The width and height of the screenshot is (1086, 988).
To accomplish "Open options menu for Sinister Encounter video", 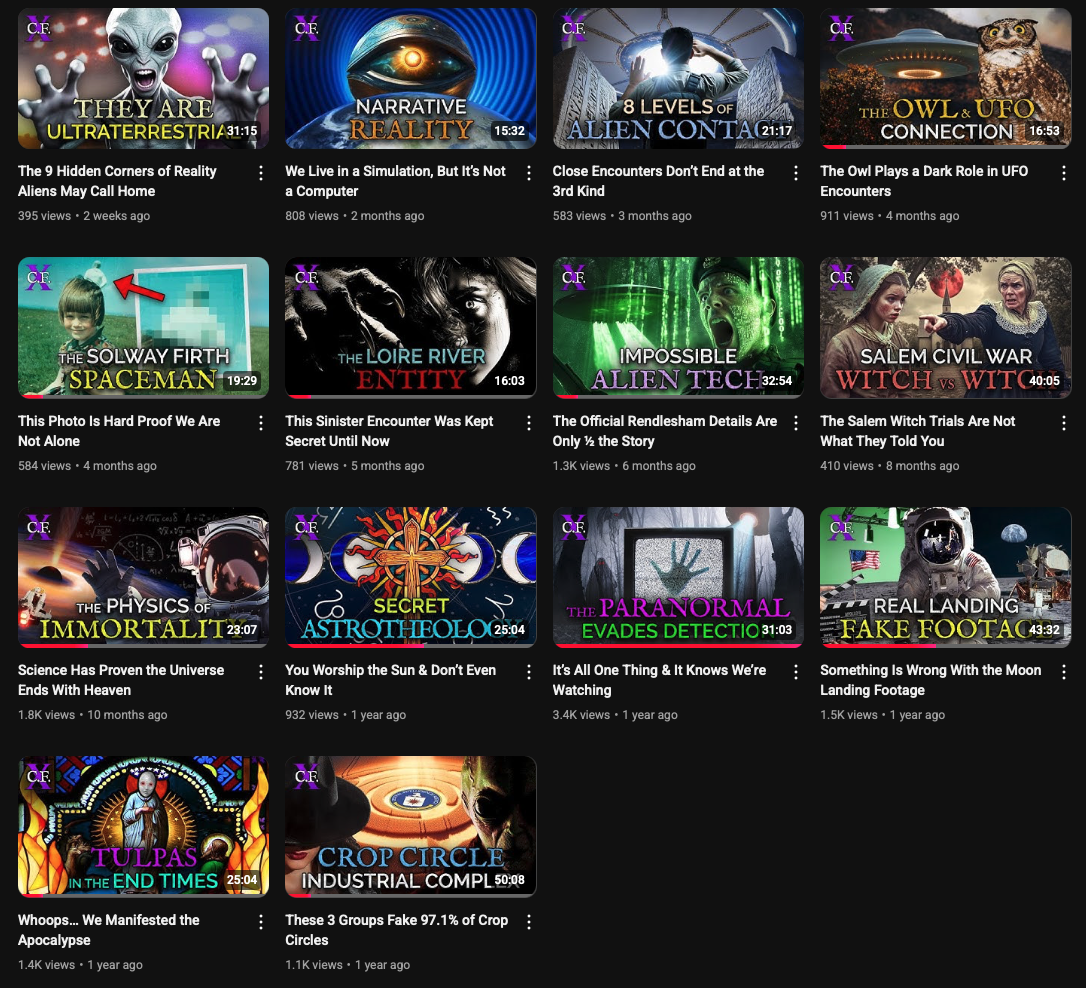I will tap(528, 423).
